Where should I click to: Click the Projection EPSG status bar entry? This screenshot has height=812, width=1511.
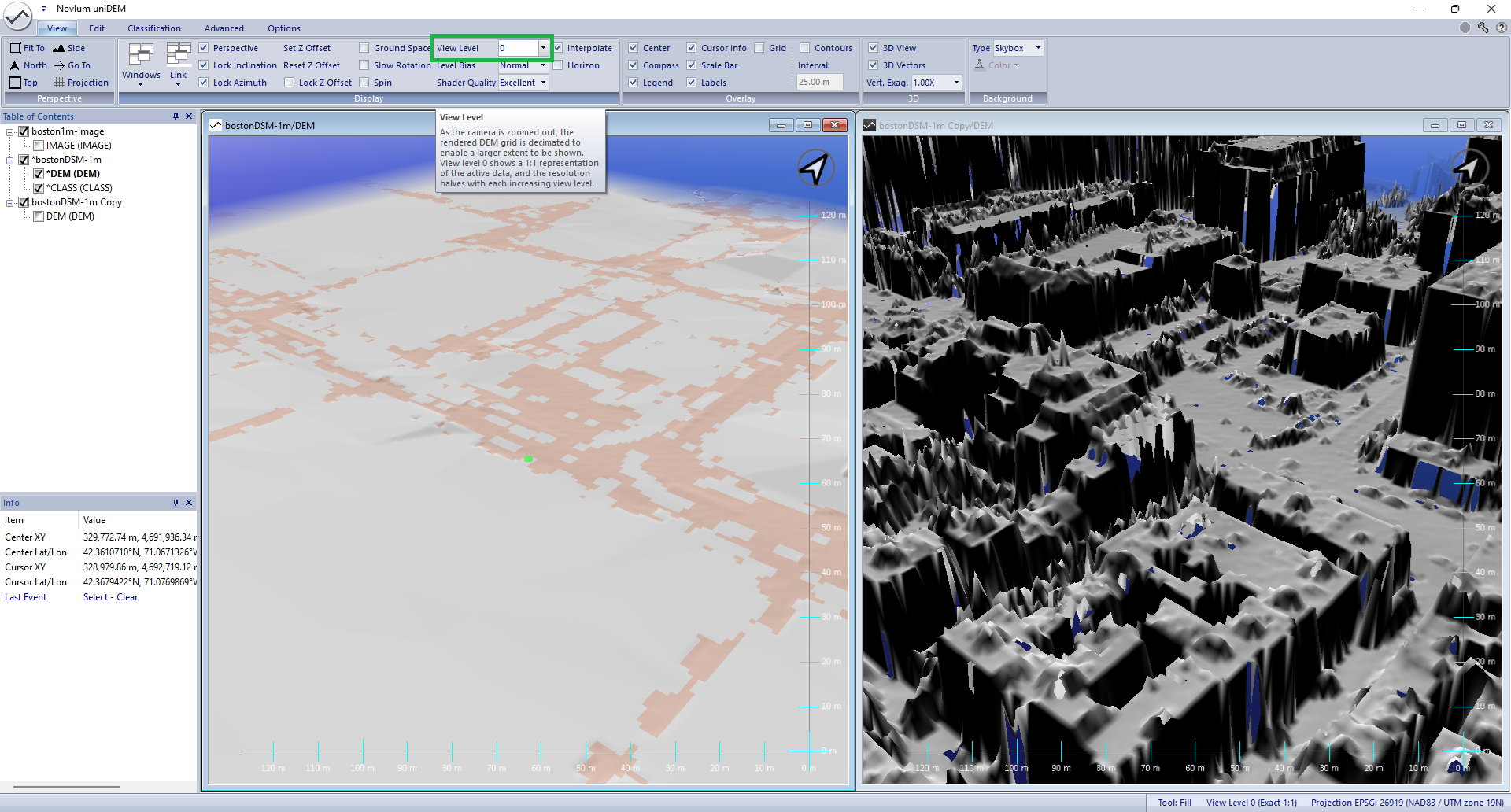pos(1407,803)
